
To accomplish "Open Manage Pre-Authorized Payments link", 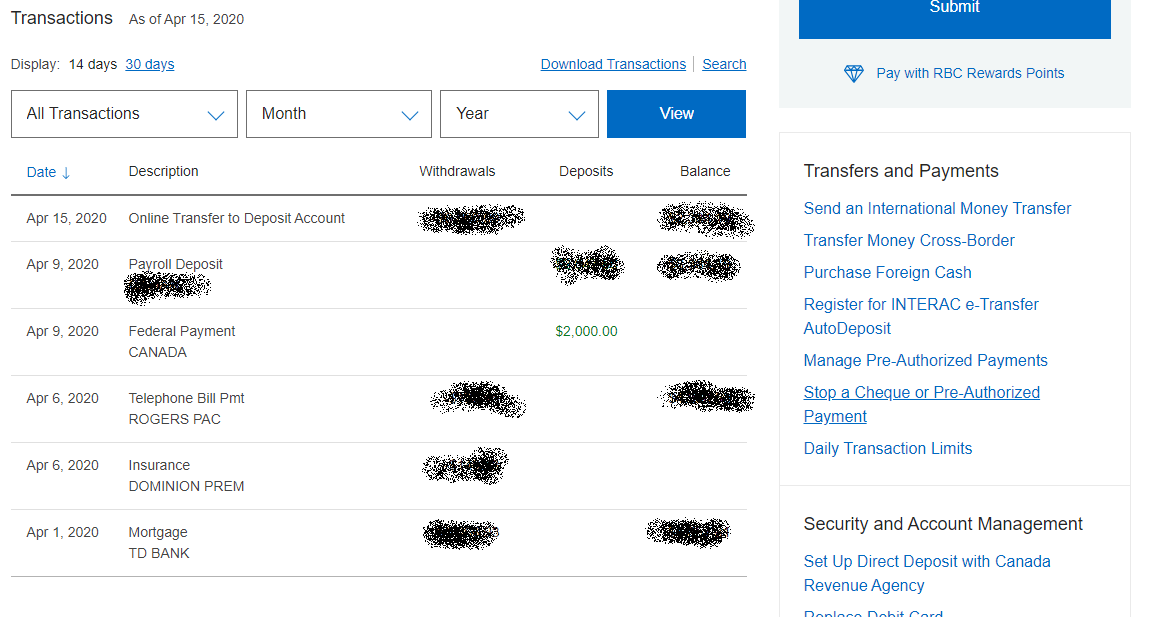I will 926,360.
